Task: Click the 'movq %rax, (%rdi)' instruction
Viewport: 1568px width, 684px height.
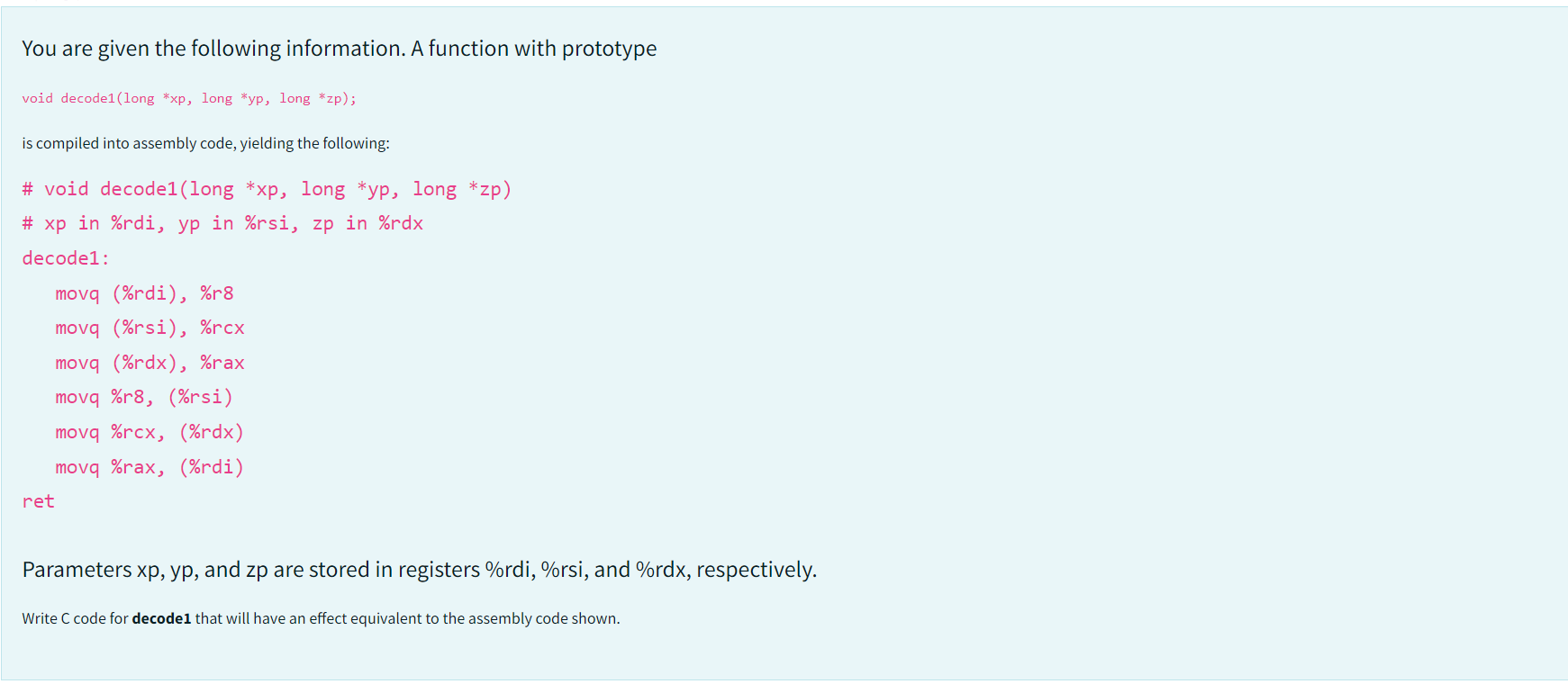Action: 150,467
